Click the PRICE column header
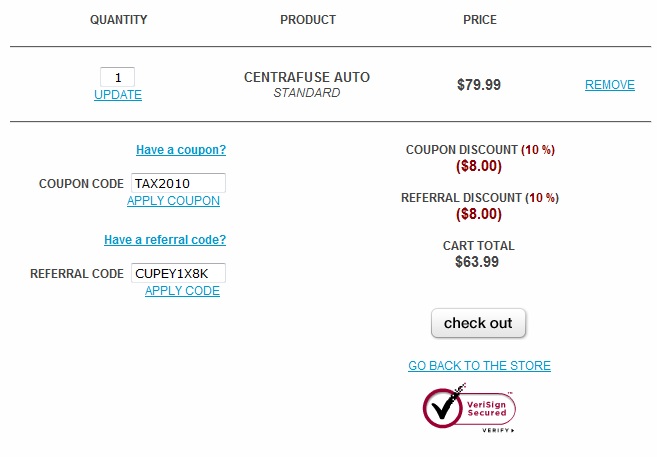The image size is (657, 457). tap(480, 20)
